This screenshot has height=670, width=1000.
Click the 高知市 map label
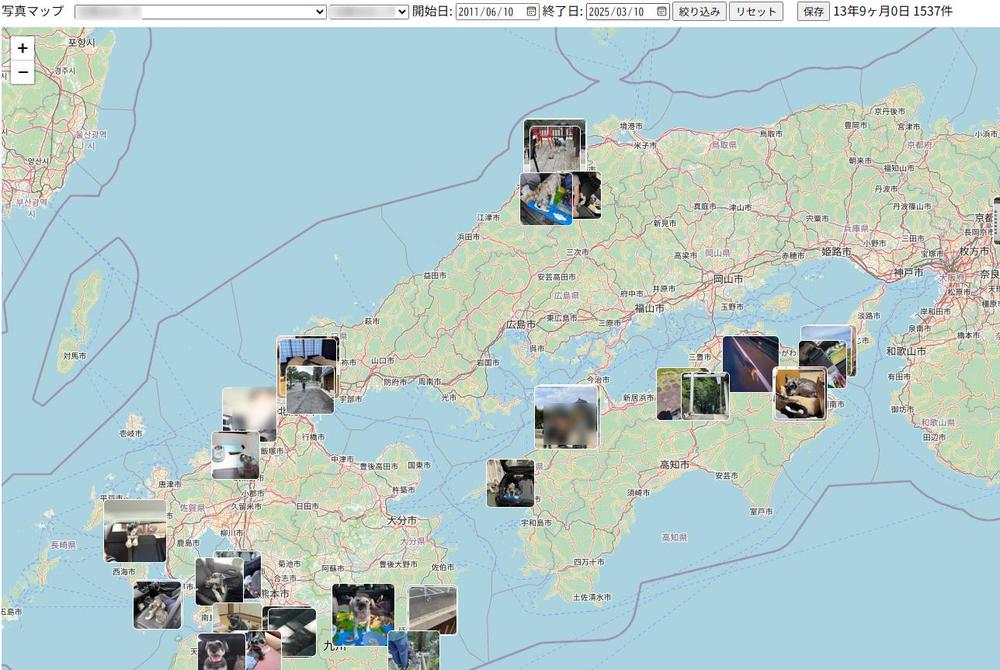click(674, 465)
